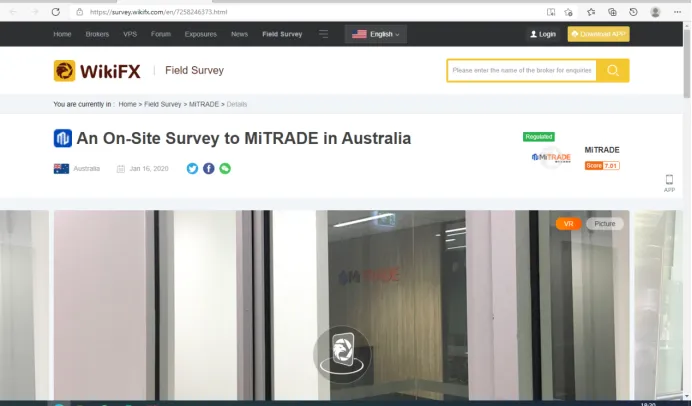Go to Home in top navigation
692x406 pixels.
coord(62,34)
